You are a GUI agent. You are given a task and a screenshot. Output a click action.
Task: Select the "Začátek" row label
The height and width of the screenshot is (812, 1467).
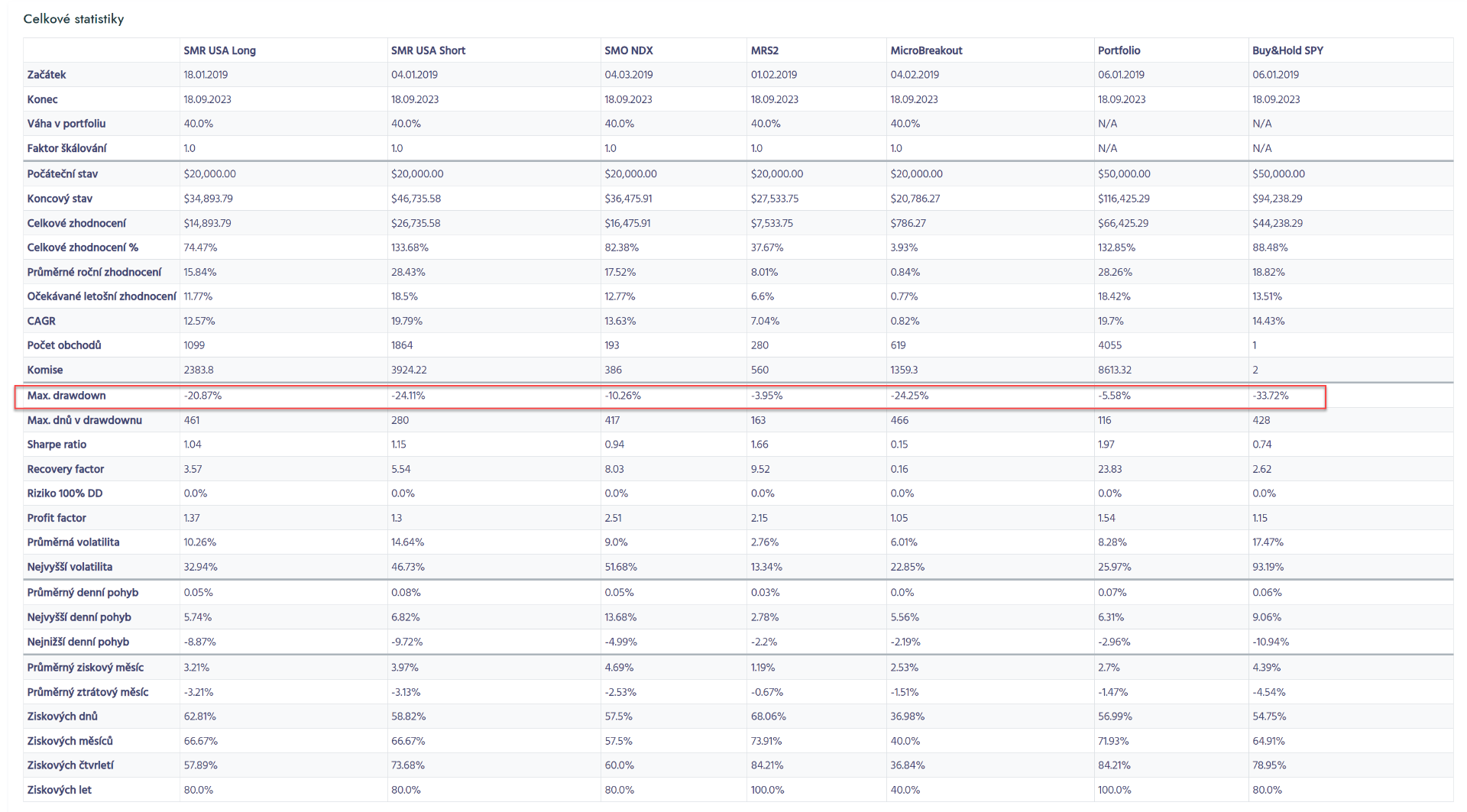47,75
